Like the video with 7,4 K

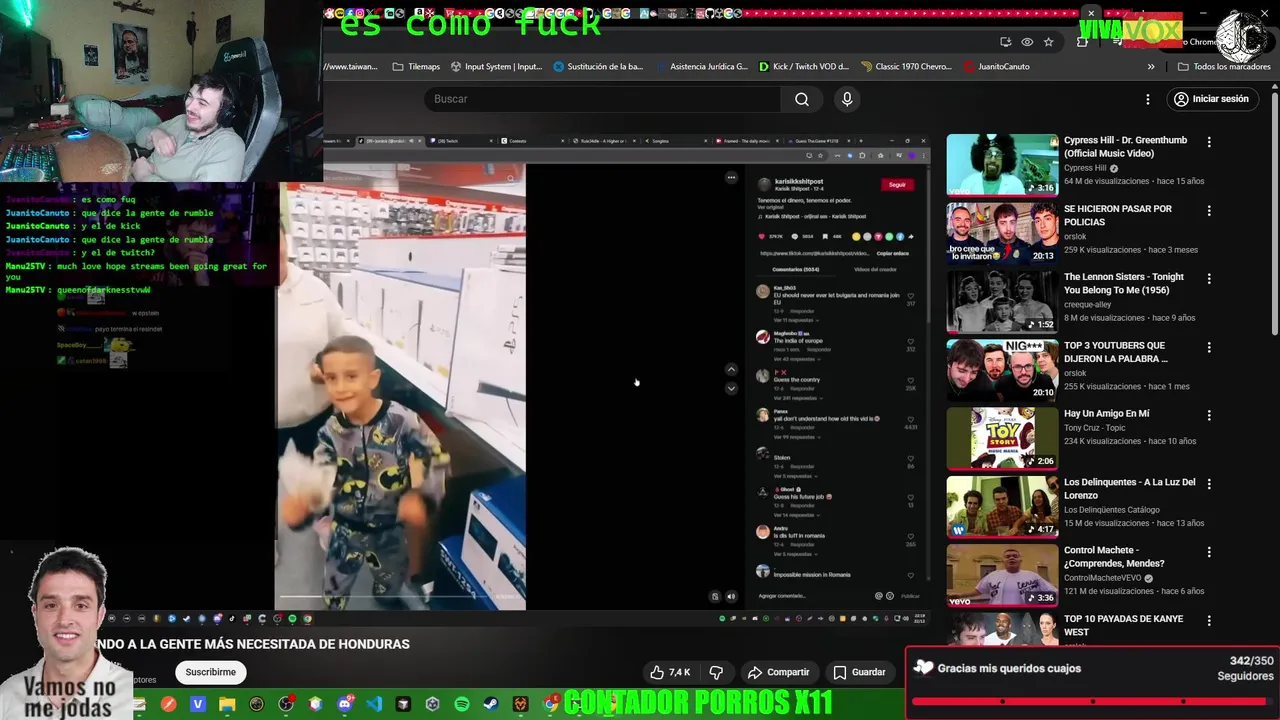point(669,672)
